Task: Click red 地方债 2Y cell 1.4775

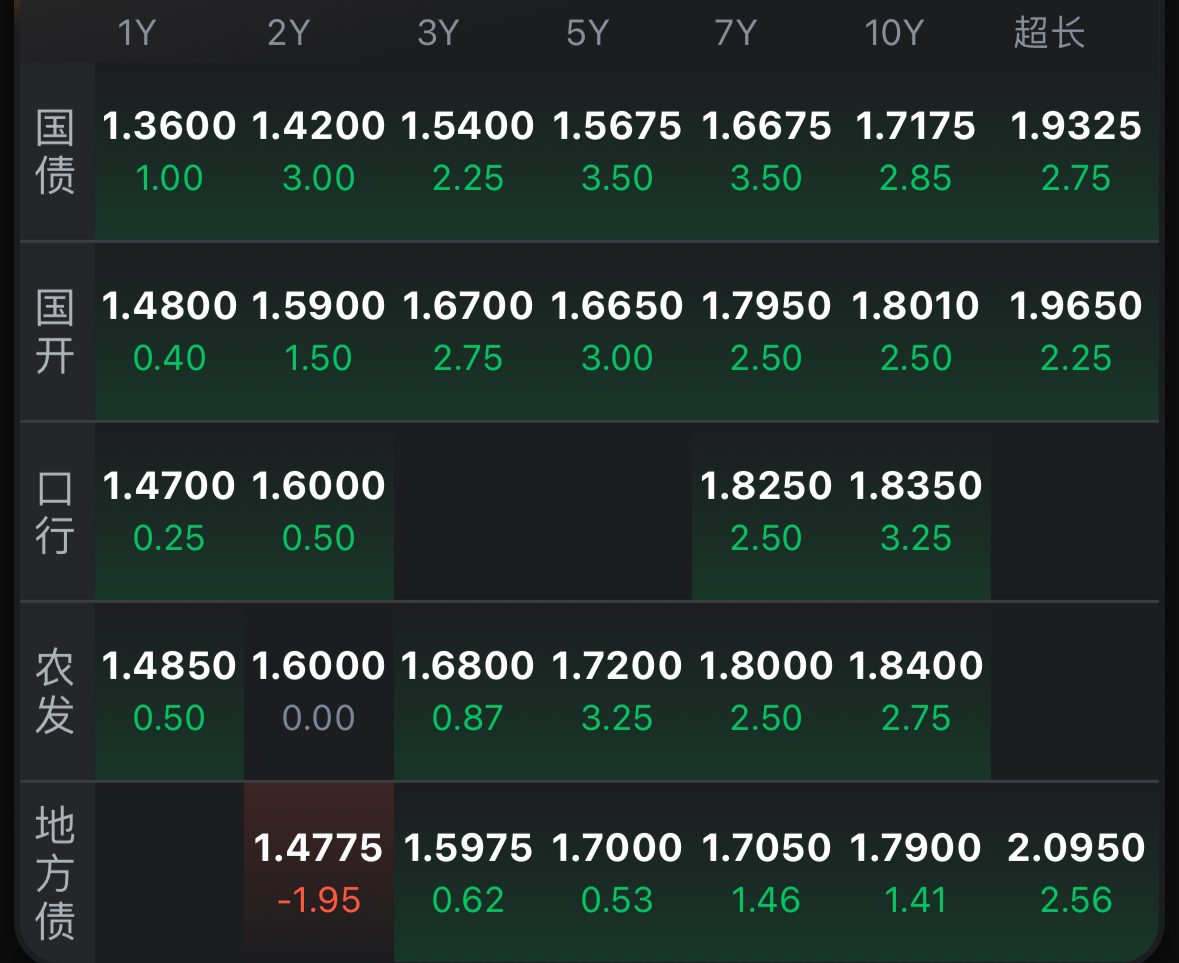Action: coord(319,873)
